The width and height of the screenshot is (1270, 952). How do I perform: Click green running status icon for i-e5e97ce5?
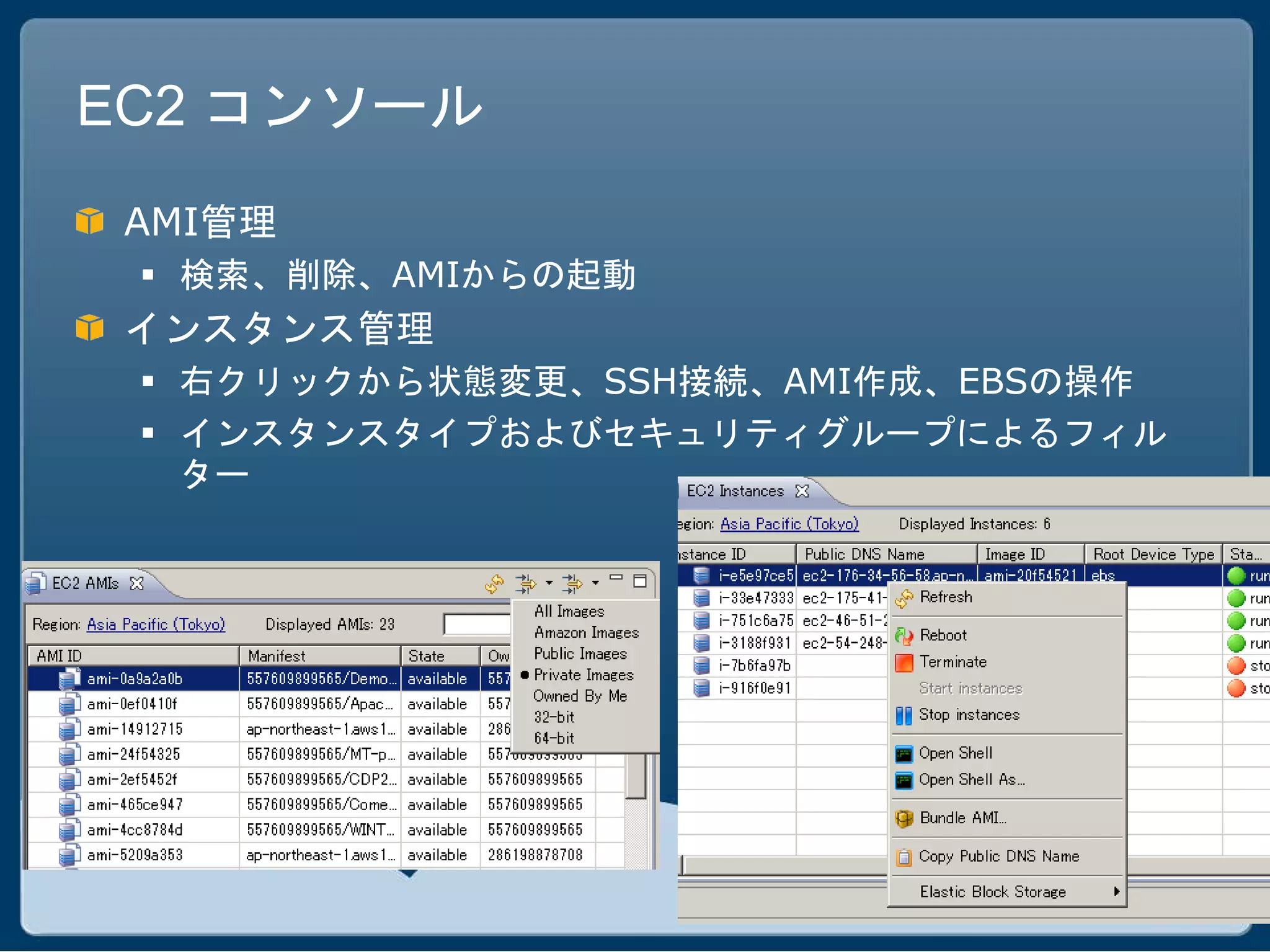[1237, 576]
